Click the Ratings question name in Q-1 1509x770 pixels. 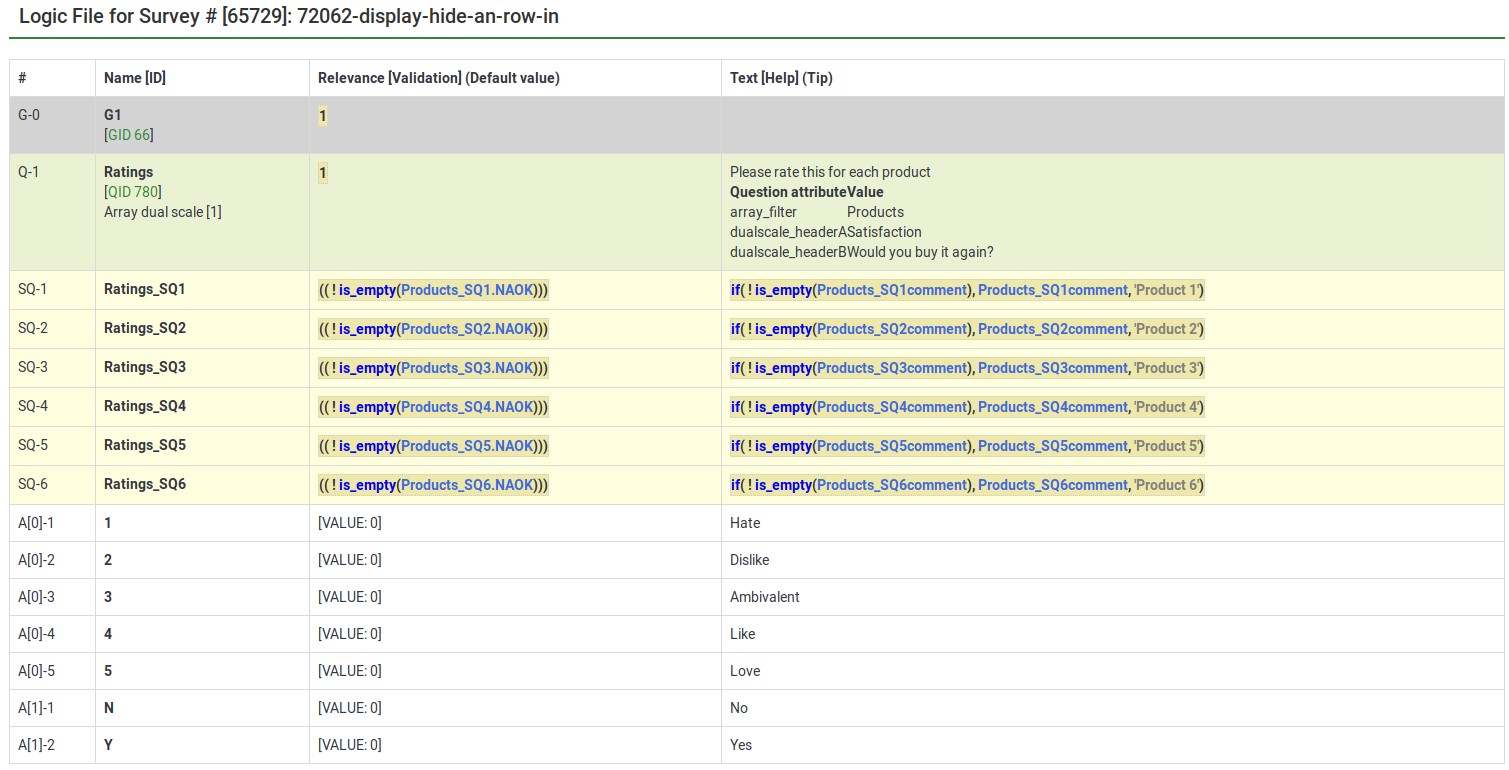click(x=129, y=172)
